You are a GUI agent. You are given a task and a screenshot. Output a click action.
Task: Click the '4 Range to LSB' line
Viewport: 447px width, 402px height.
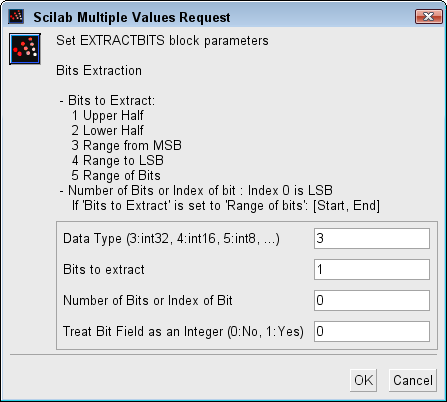pyautogui.click(x=117, y=160)
